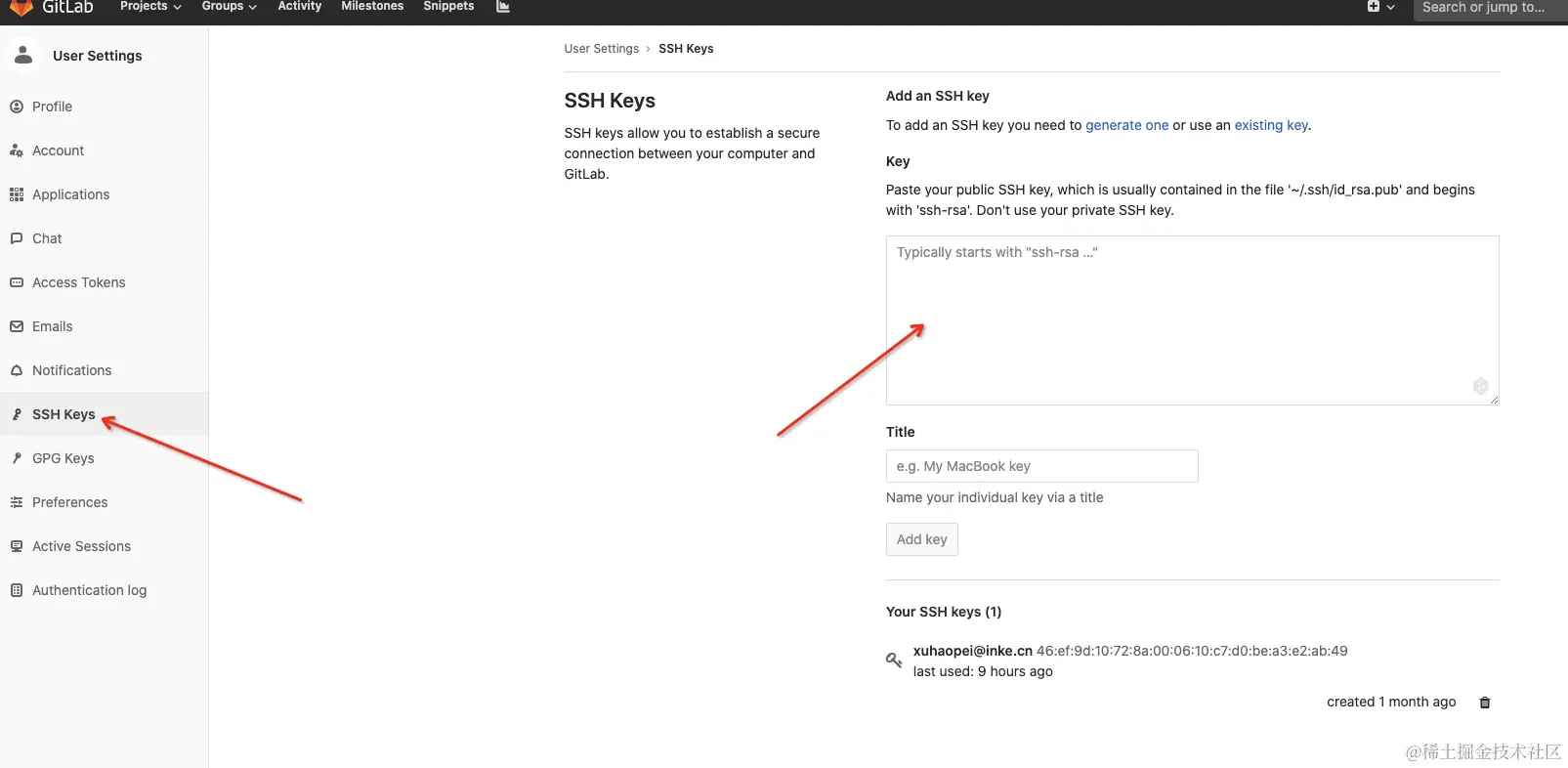
Task: Open the chart analytics icon in navbar
Action: point(503,7)
